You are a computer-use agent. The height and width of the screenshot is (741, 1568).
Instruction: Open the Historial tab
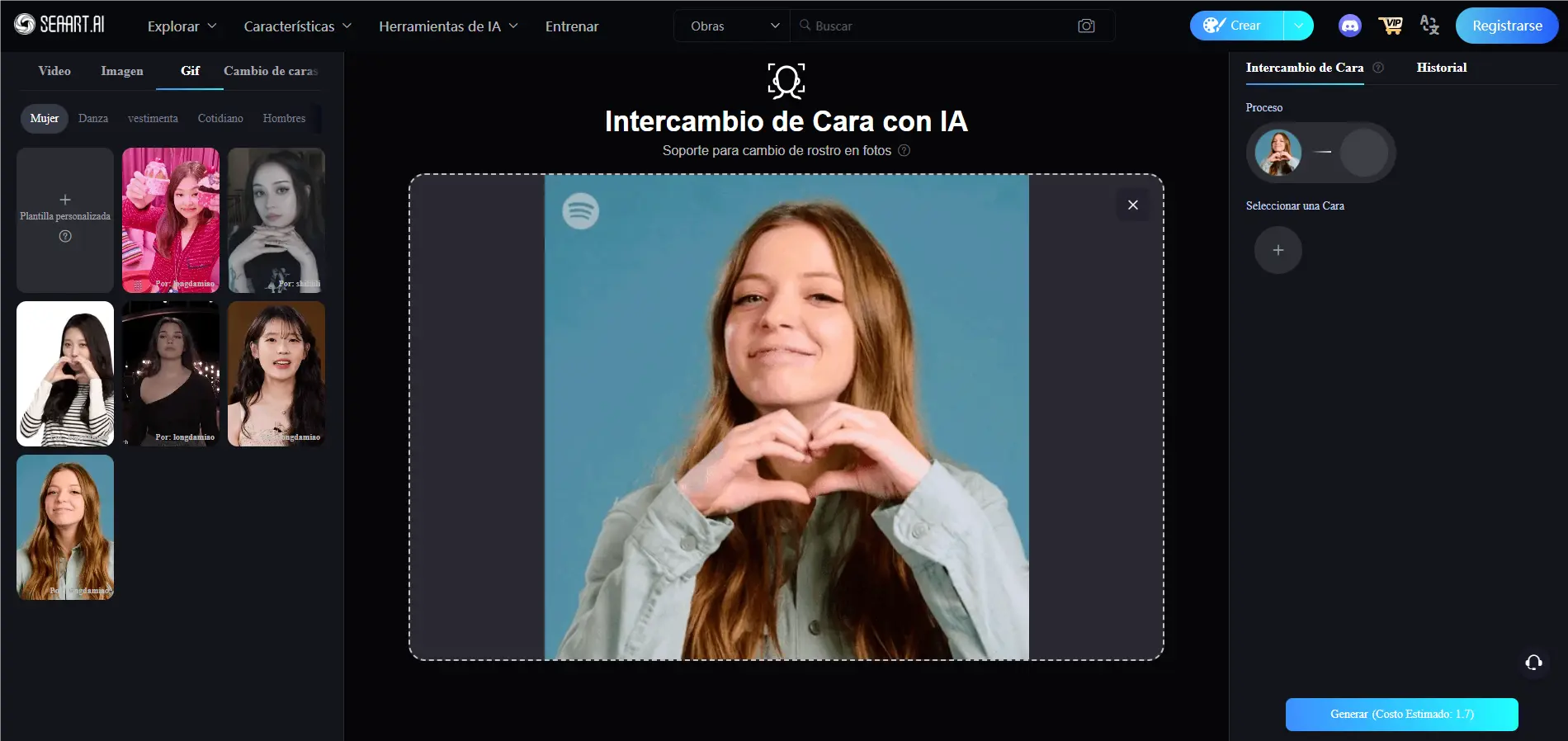(1442, 68)
